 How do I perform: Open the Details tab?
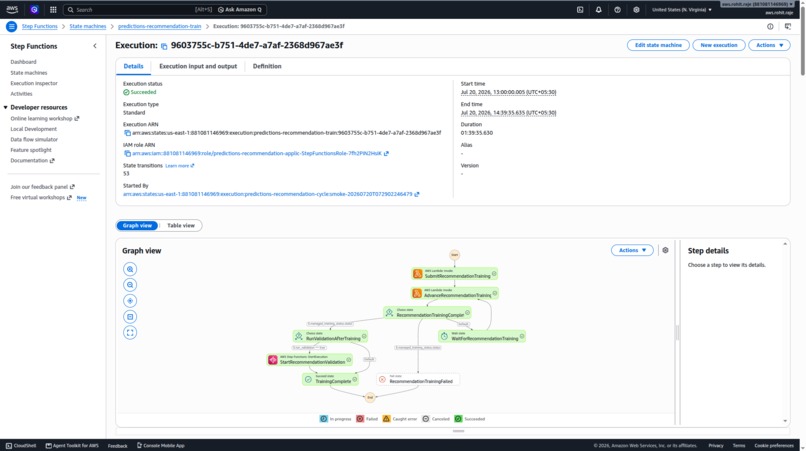point(133,66)
